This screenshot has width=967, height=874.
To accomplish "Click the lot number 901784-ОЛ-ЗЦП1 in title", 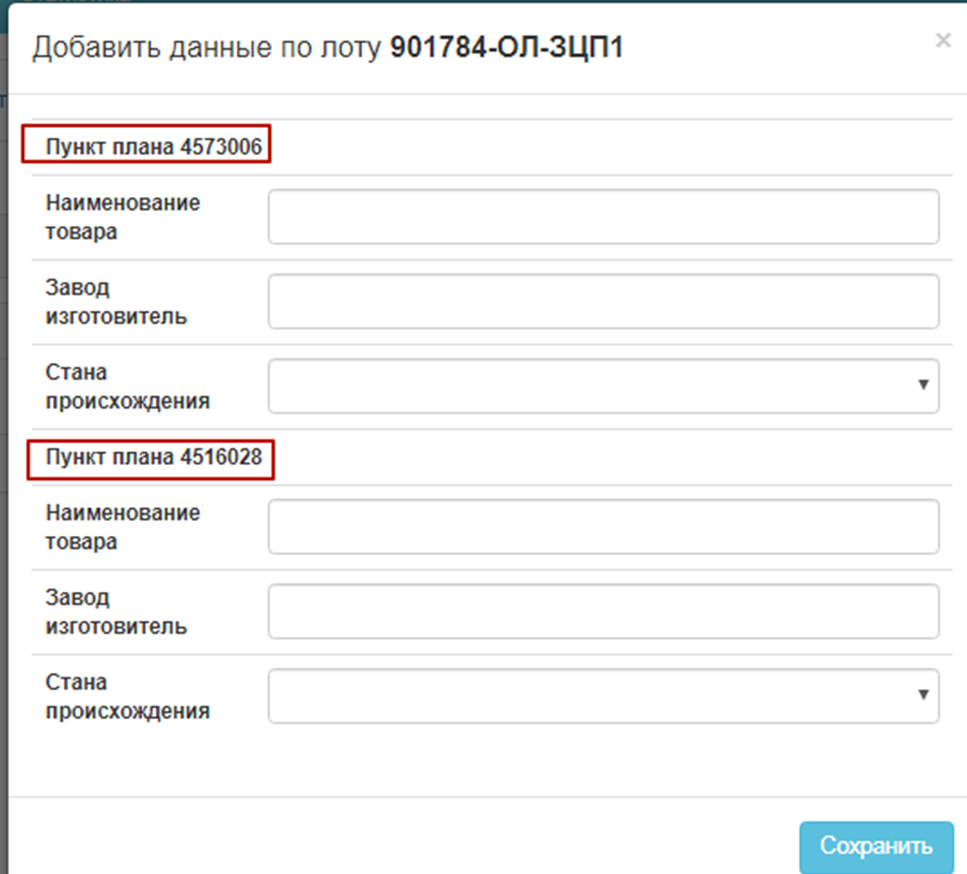I will tap(506, 47).
